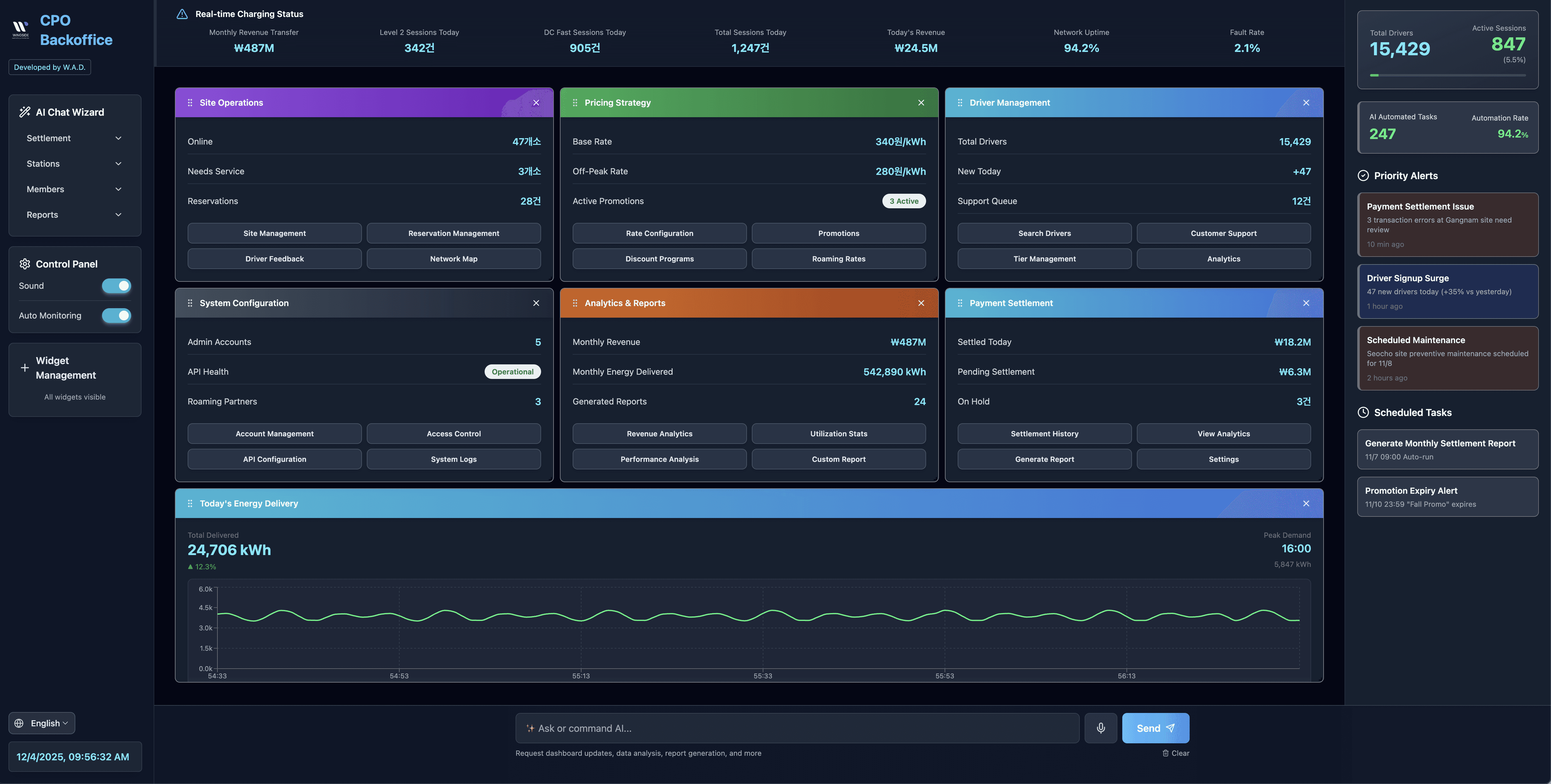Open the Reports sidebar menu item
Image resolution: width=1551 pixels, height=784 pixels.
[x=74, y=215]
